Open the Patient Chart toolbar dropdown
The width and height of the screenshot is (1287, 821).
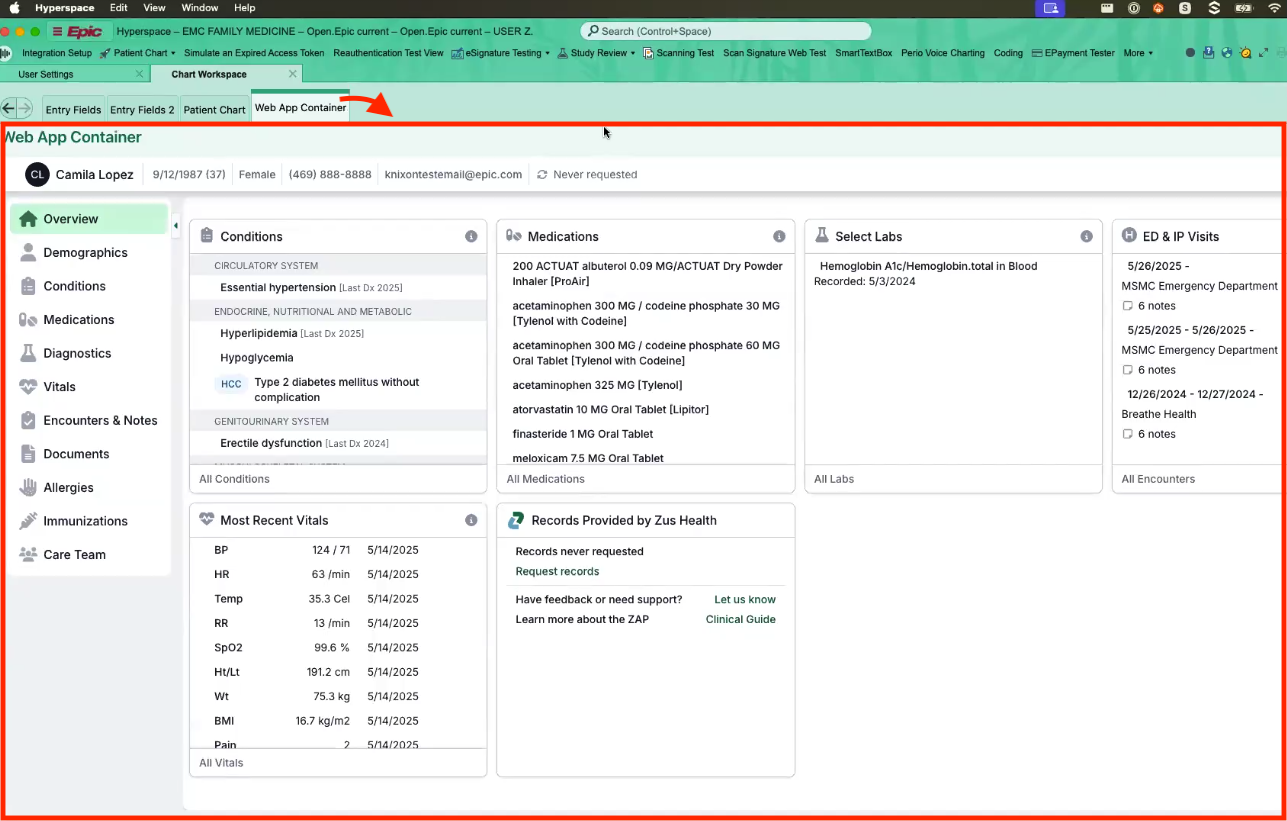tap(138, 53)
